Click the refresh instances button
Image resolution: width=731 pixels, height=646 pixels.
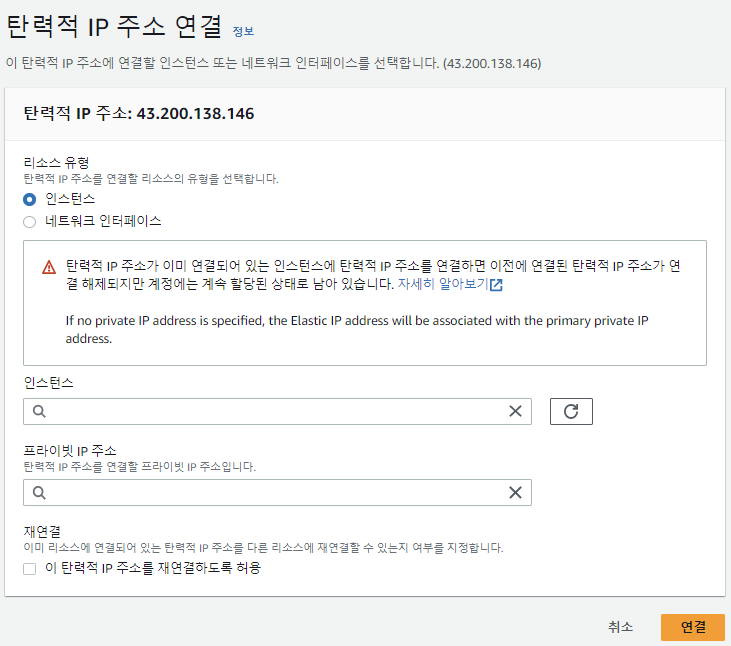point(571,411)
